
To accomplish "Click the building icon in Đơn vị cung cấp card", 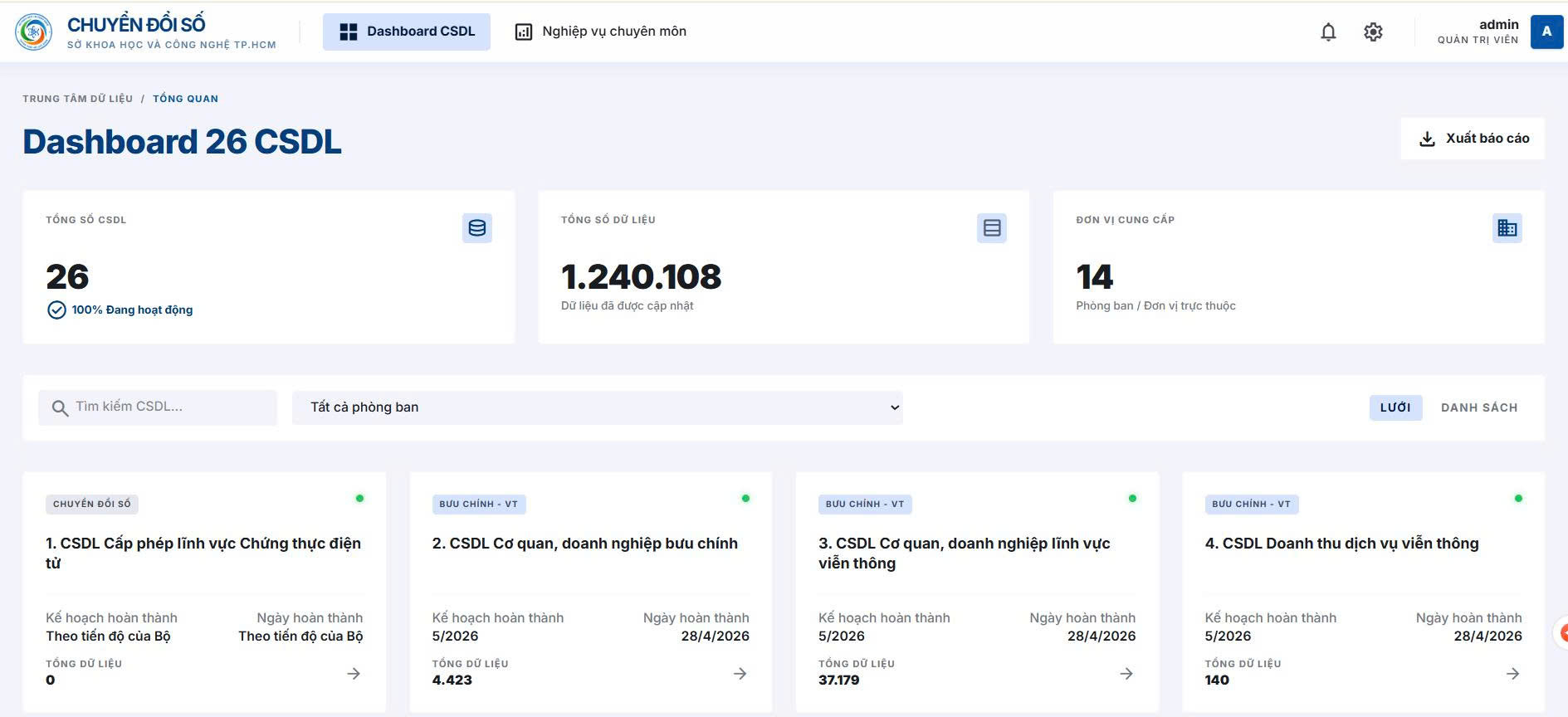I will [1507, 228].
